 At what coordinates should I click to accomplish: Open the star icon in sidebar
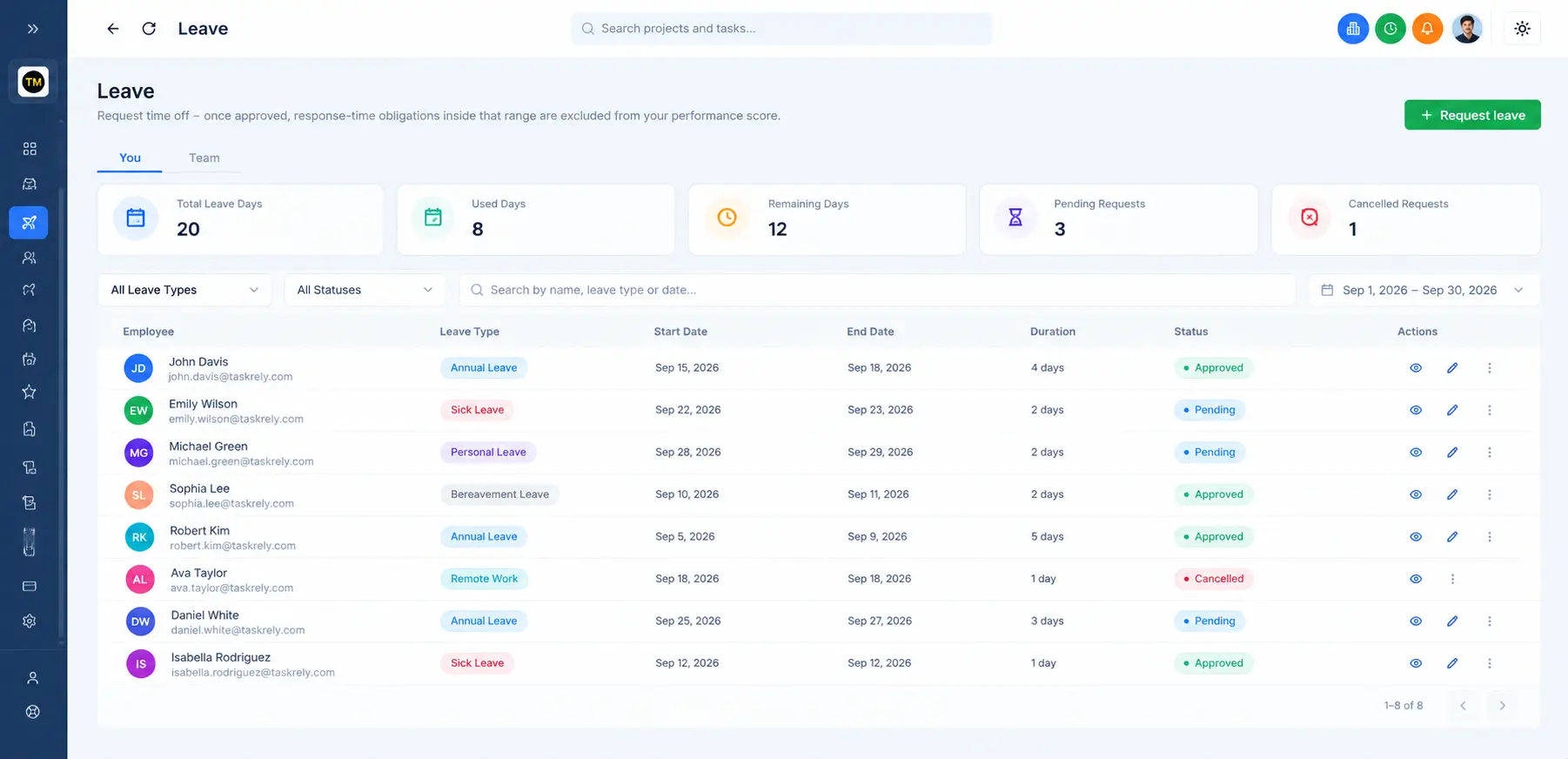(x=30, y=392)
